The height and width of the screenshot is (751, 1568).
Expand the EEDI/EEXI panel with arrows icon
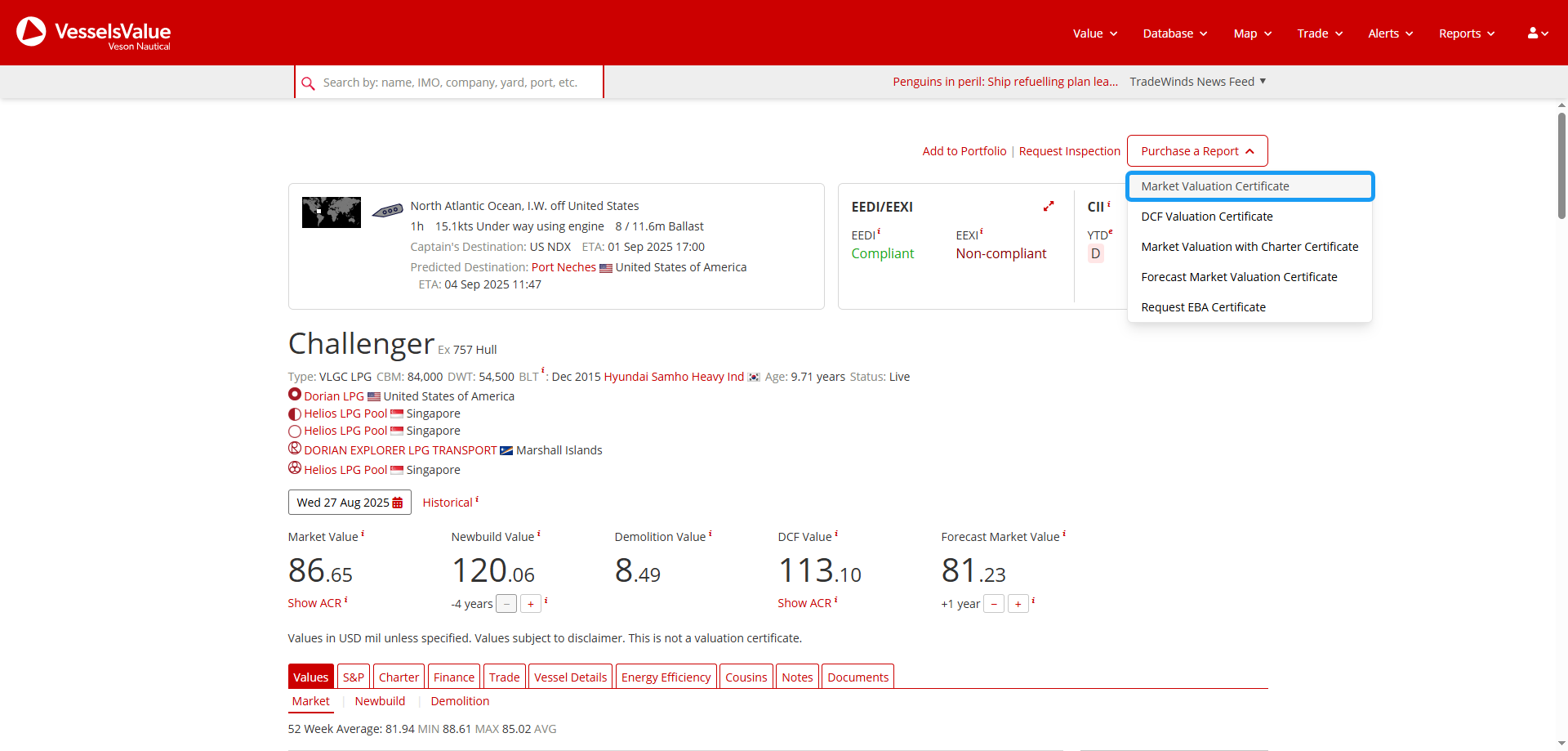(1049, 207)
